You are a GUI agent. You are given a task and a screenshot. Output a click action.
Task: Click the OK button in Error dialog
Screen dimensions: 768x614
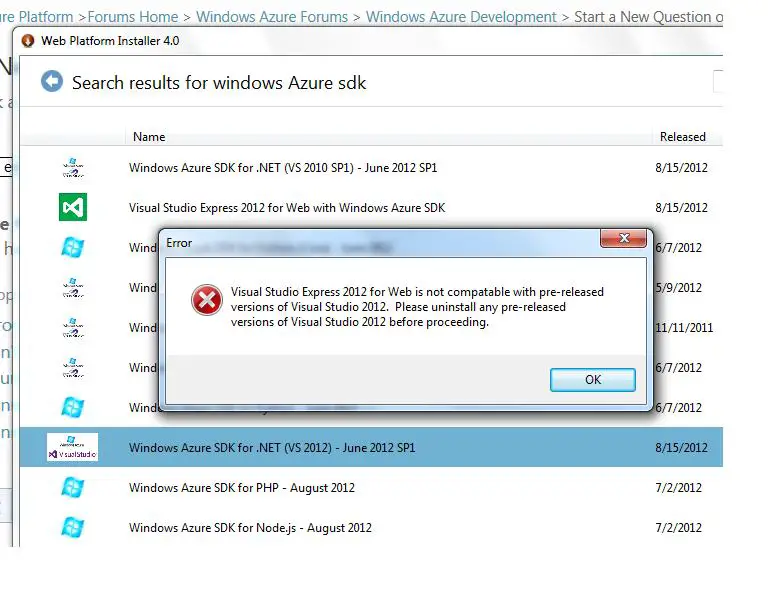click(593, 379)
